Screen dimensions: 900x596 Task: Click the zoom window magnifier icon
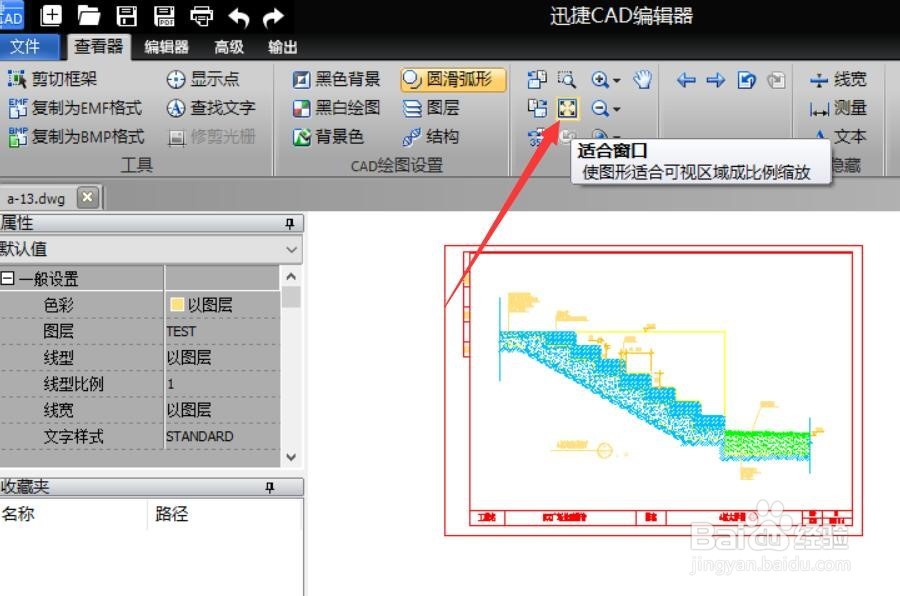pos(567,79)
